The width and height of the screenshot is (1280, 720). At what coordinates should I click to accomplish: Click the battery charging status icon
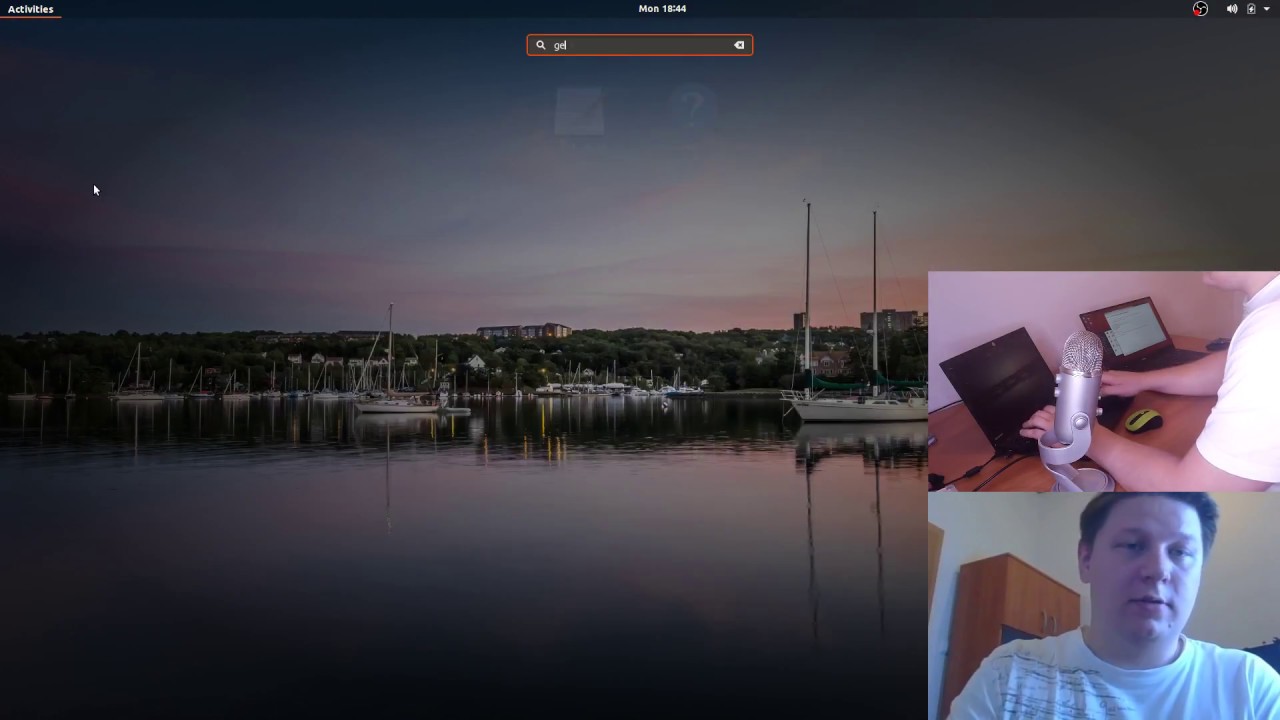[x=1251, y=9]
